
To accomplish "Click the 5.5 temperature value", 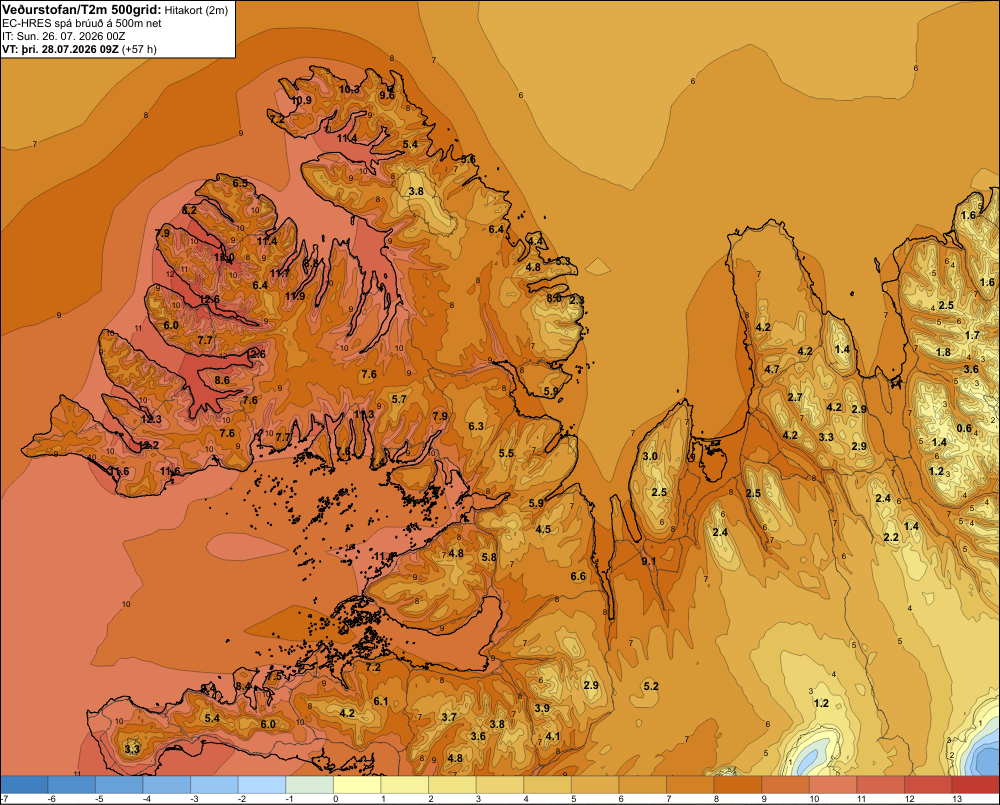I will [506, 454].
